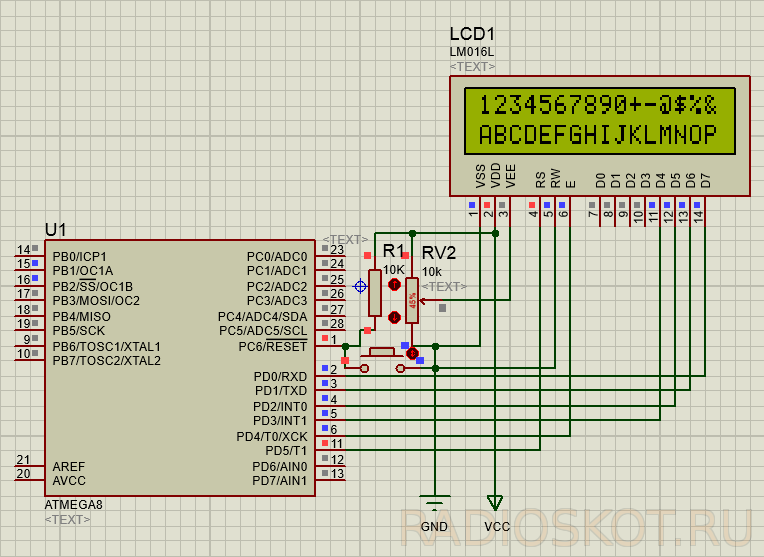
Task: Click the LCD VDD pin label
Action: 496,175
